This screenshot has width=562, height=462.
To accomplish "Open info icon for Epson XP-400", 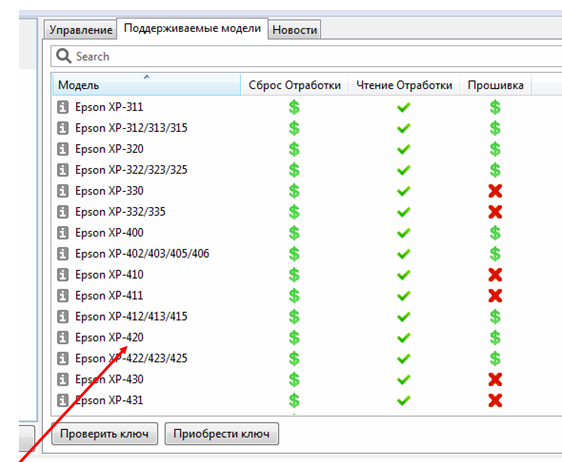I will tap(63, 233).
